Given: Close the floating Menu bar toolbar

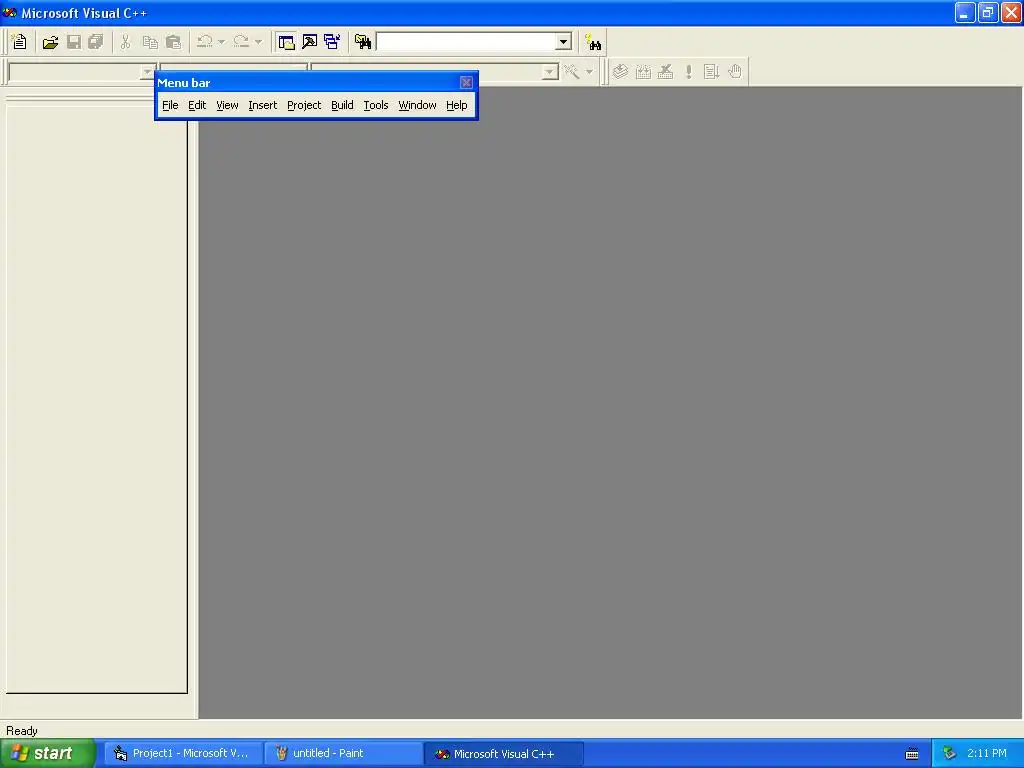Looking at the screenshot, I should click(x=466, y=82).
